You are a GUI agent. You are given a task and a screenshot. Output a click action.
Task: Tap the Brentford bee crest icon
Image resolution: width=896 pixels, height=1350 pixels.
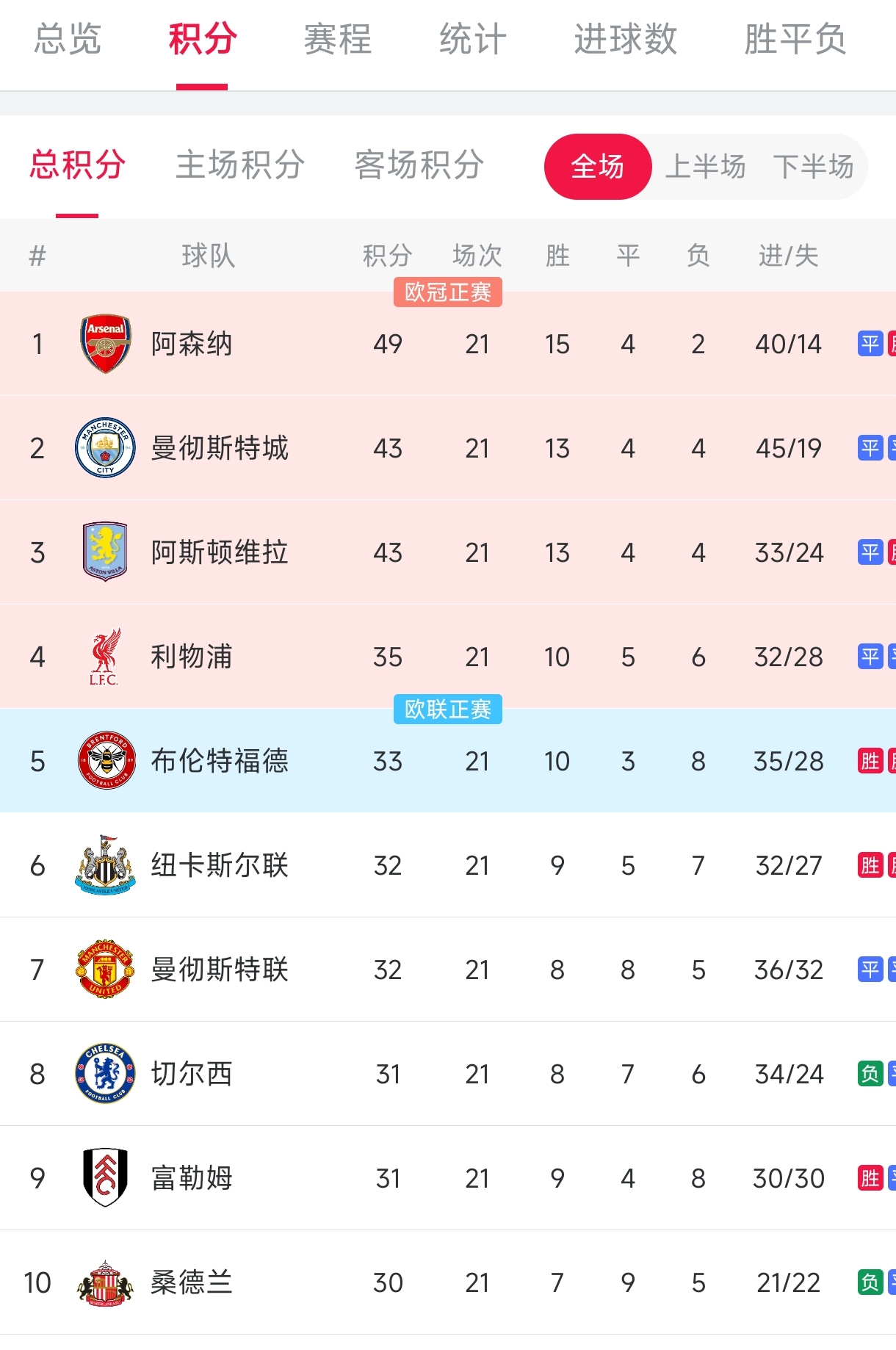[105, 761]
